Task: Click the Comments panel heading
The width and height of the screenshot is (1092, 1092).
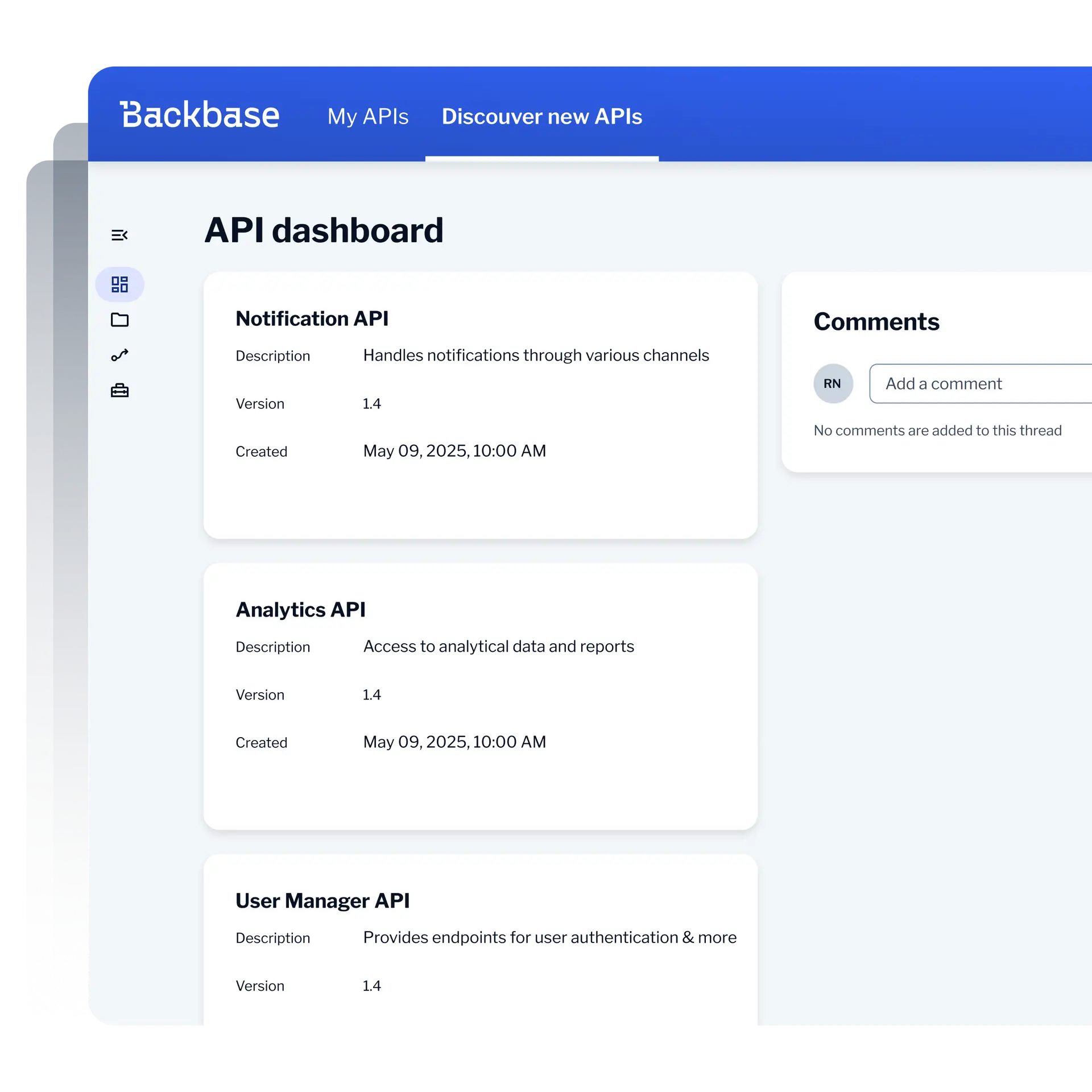Action: tap(876, 322)
